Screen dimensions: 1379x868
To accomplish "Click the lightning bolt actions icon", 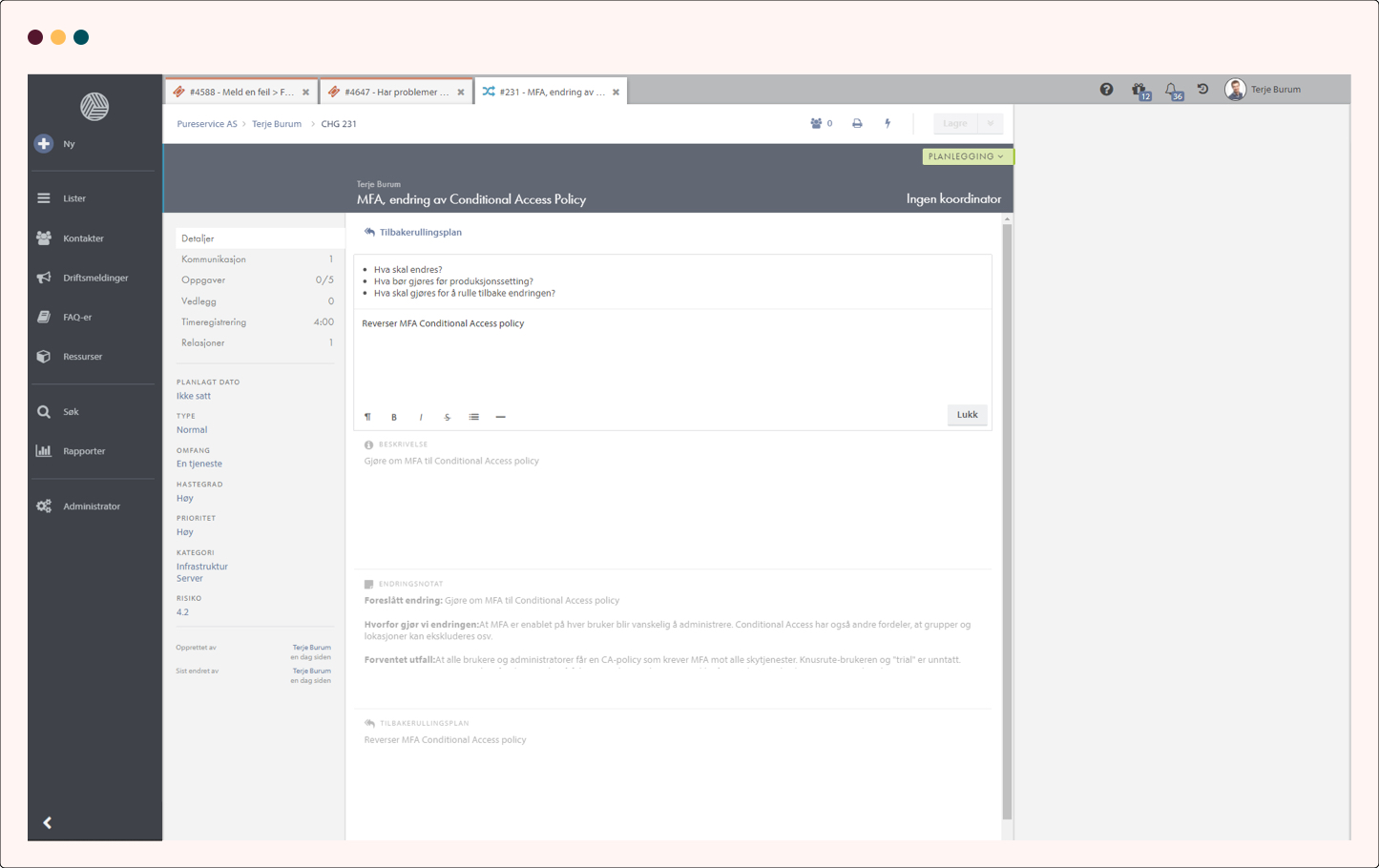I will tap(888, 124).
